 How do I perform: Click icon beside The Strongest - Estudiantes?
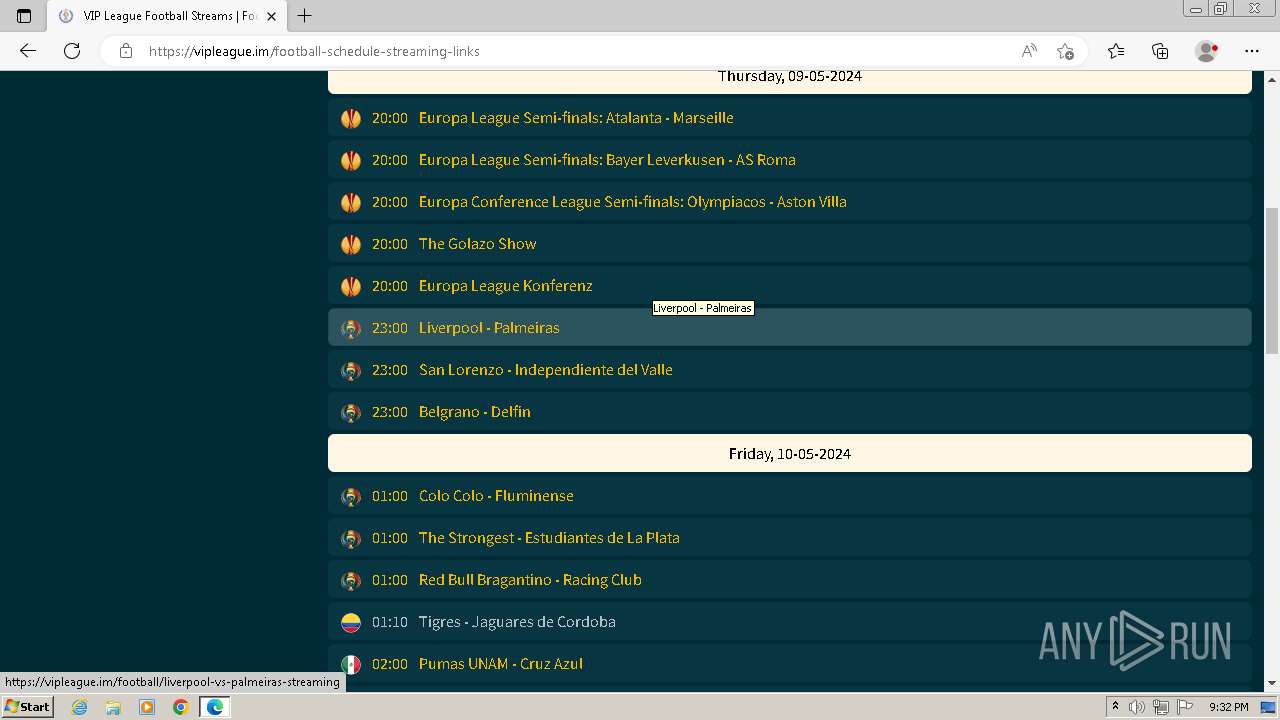point(351,538)
